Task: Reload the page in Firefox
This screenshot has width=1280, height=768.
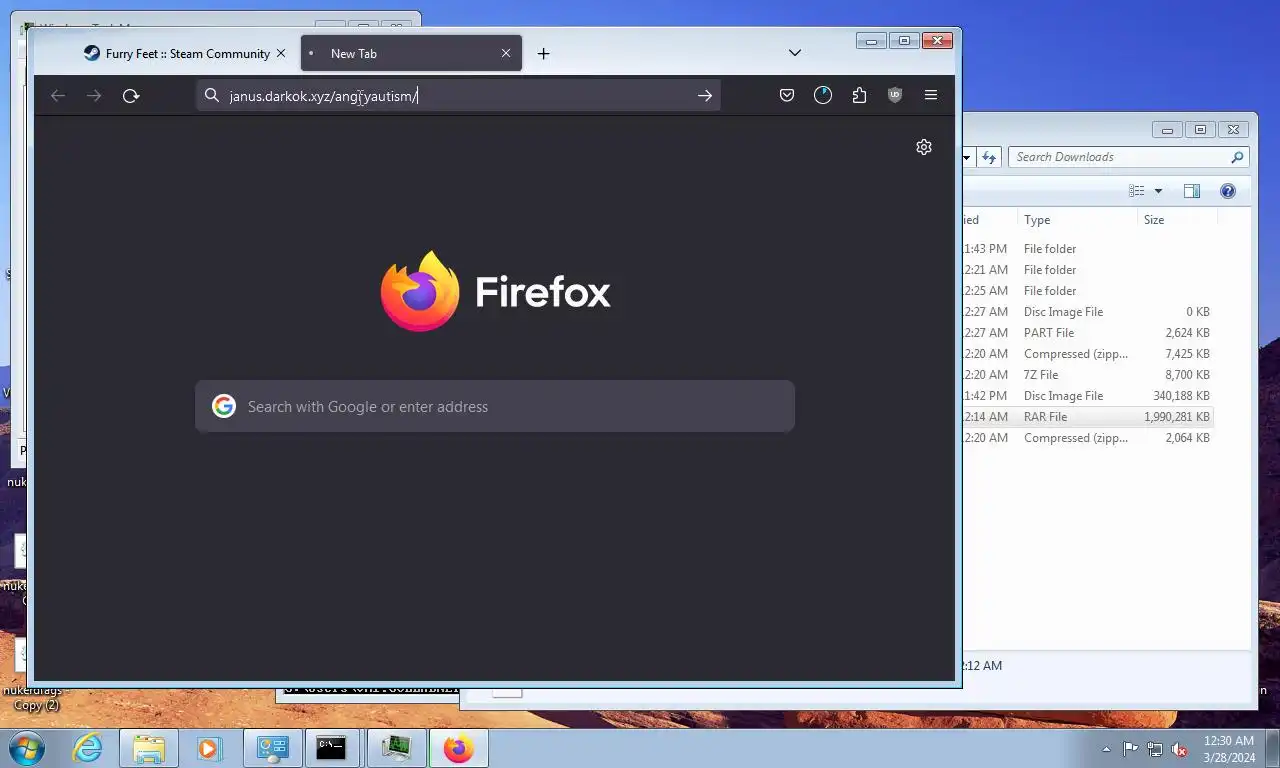Action: click(130, 96)
